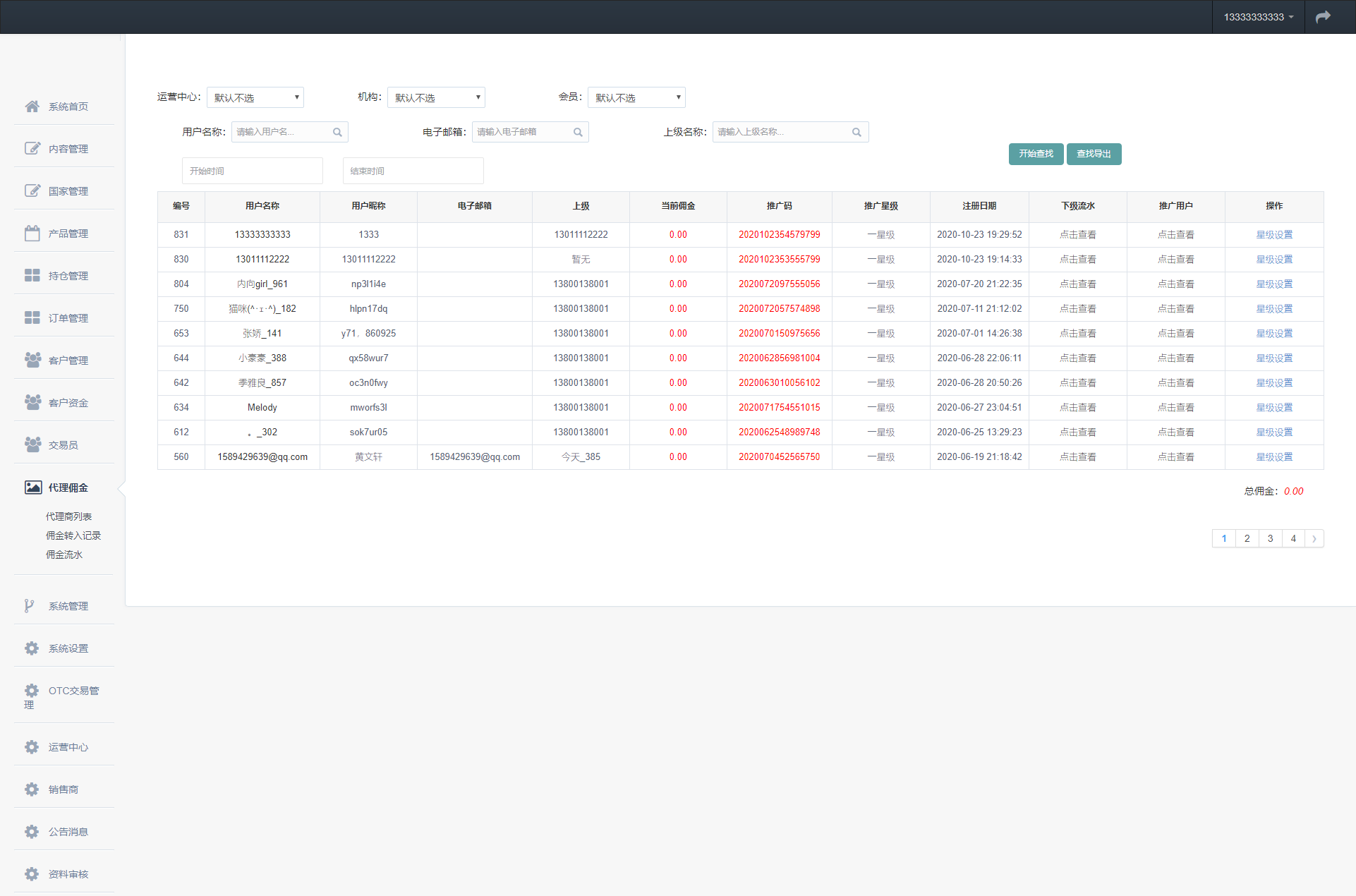Image resolution: width=1356 pixels, height=896 pixels.
Task: Click registration date 2020-06-28 22:06:11
Action: 979,358
